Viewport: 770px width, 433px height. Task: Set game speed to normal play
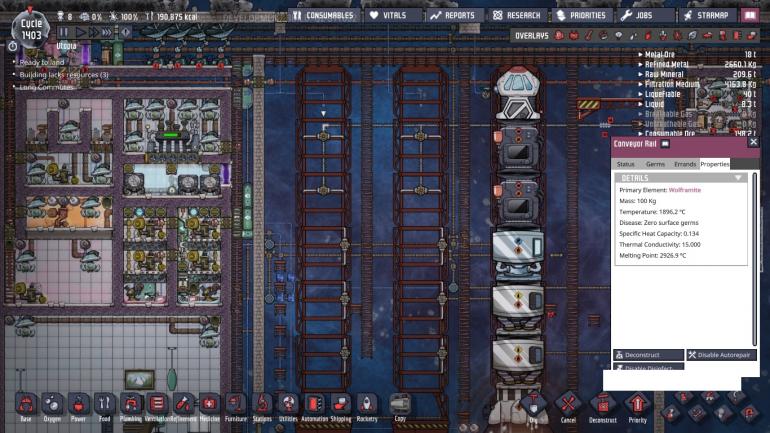click(80, 32)
